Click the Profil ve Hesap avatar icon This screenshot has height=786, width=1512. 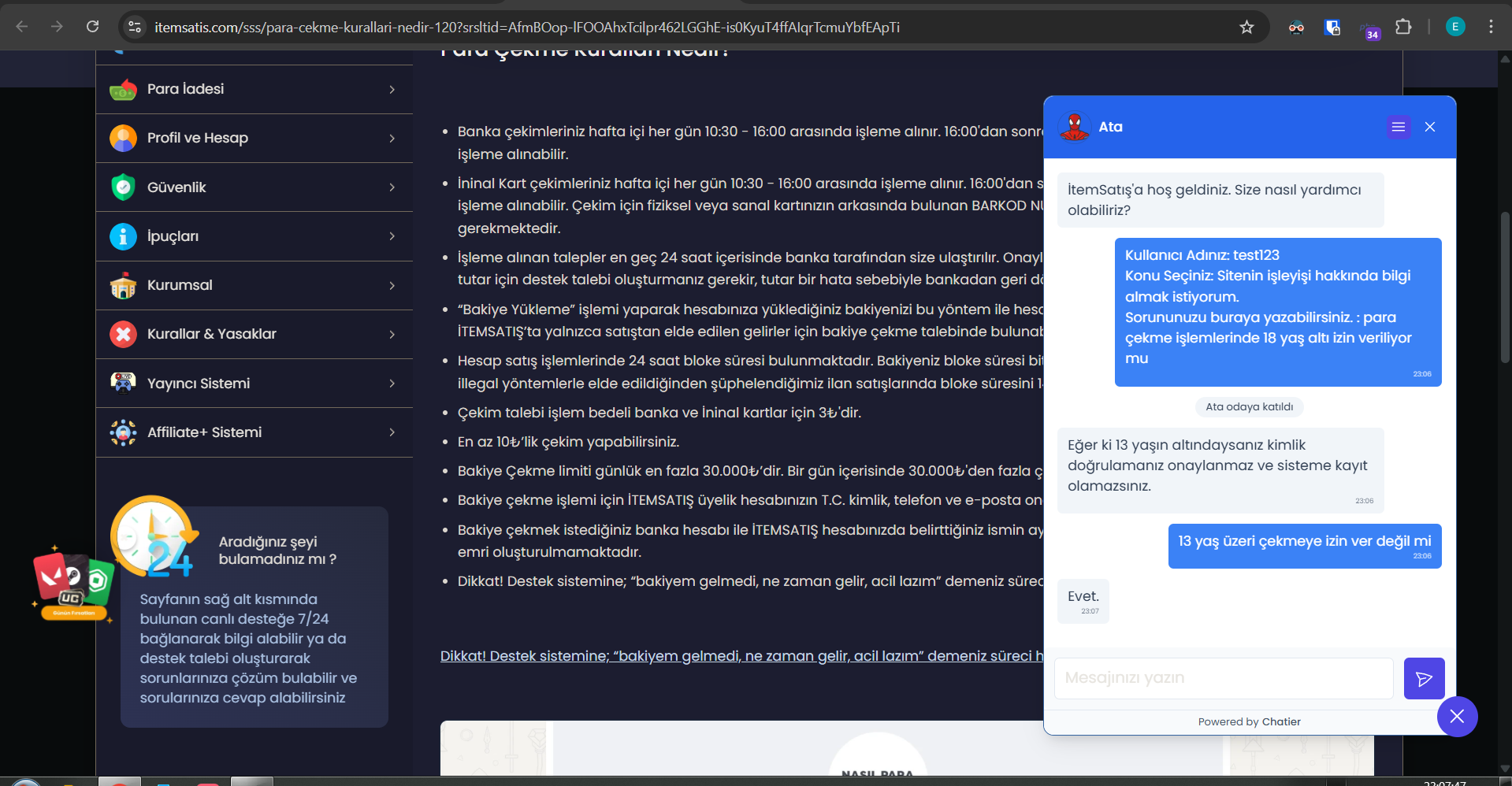[123, 138]
